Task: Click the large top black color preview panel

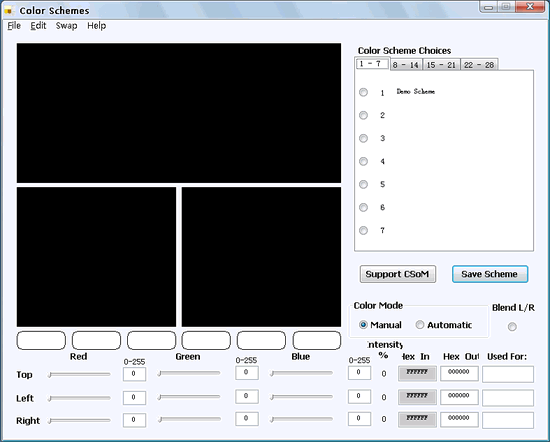Action: pyautogui.click(x=179, y=113)
